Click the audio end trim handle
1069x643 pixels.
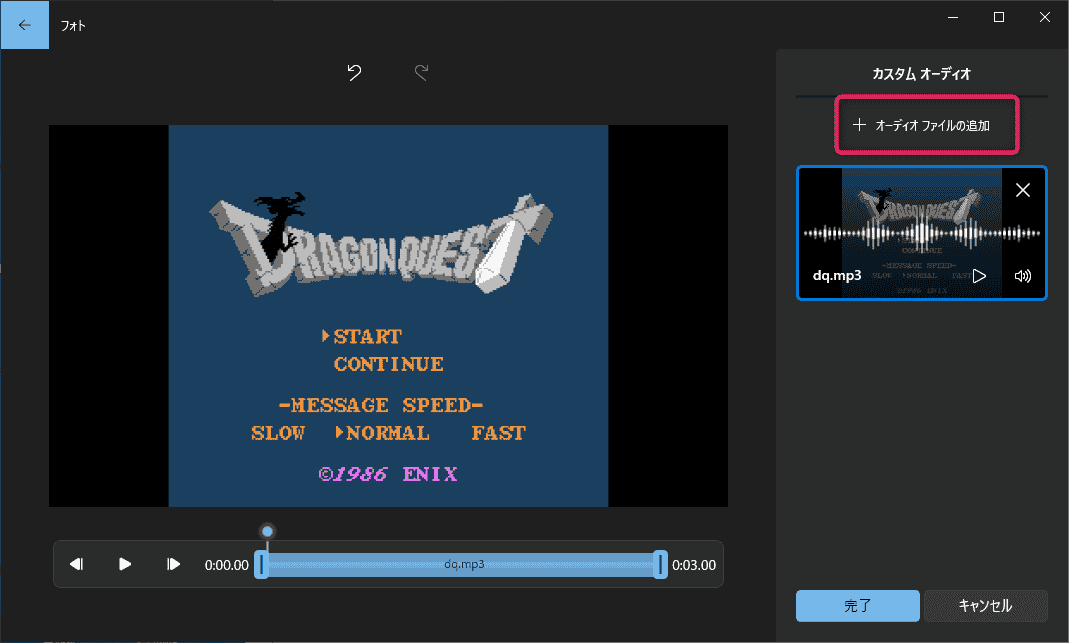coord(660,565)
